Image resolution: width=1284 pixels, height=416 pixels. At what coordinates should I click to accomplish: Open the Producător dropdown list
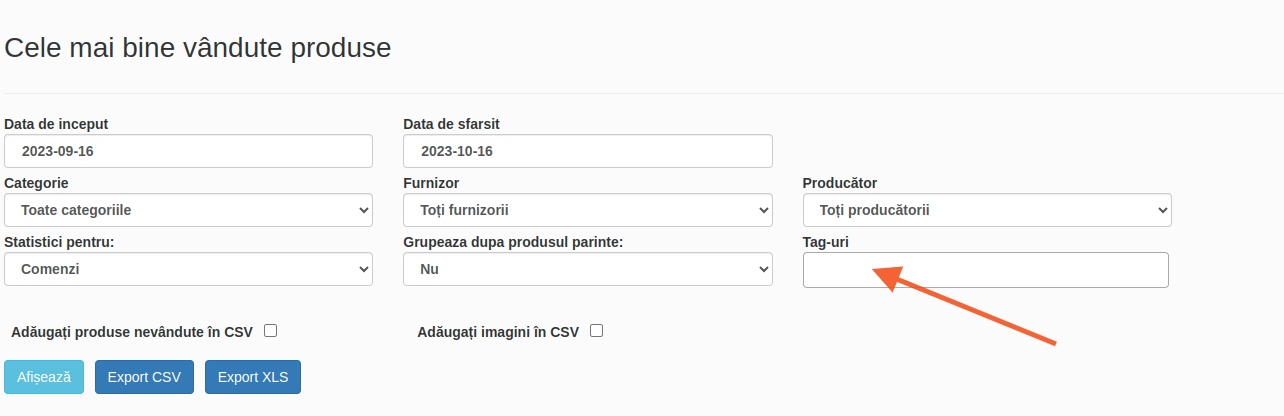pos(987,210)
